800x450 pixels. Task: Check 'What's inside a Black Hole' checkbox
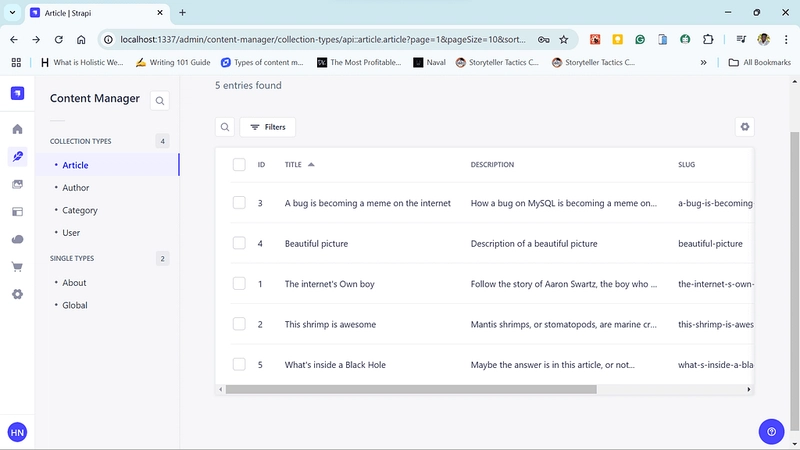click(239, 364)
